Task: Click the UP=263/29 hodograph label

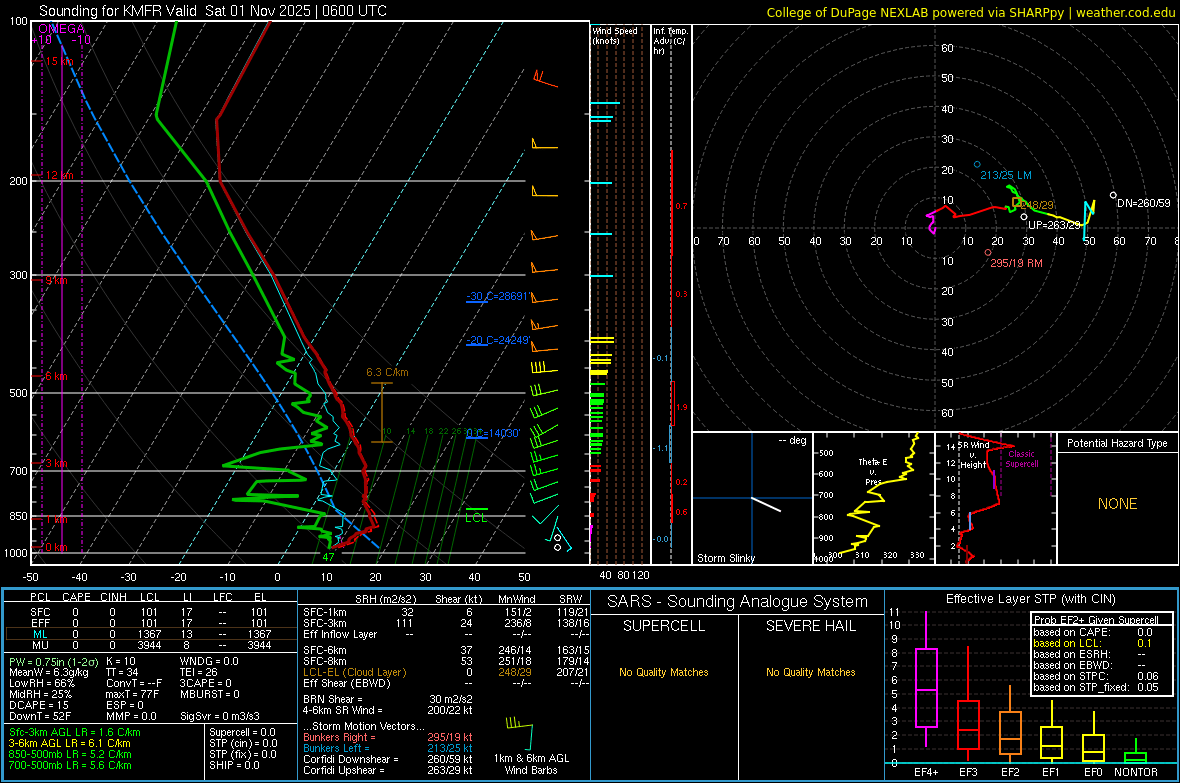Action: (1054, 224)
